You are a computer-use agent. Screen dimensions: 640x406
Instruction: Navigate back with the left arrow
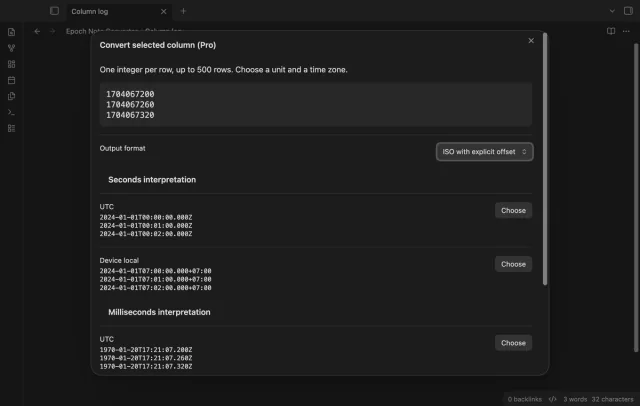[x=37, y=31]
